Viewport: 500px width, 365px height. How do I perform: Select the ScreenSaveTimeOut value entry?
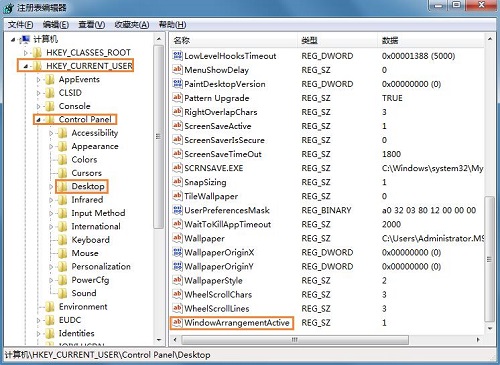click(x=223, y=154)
